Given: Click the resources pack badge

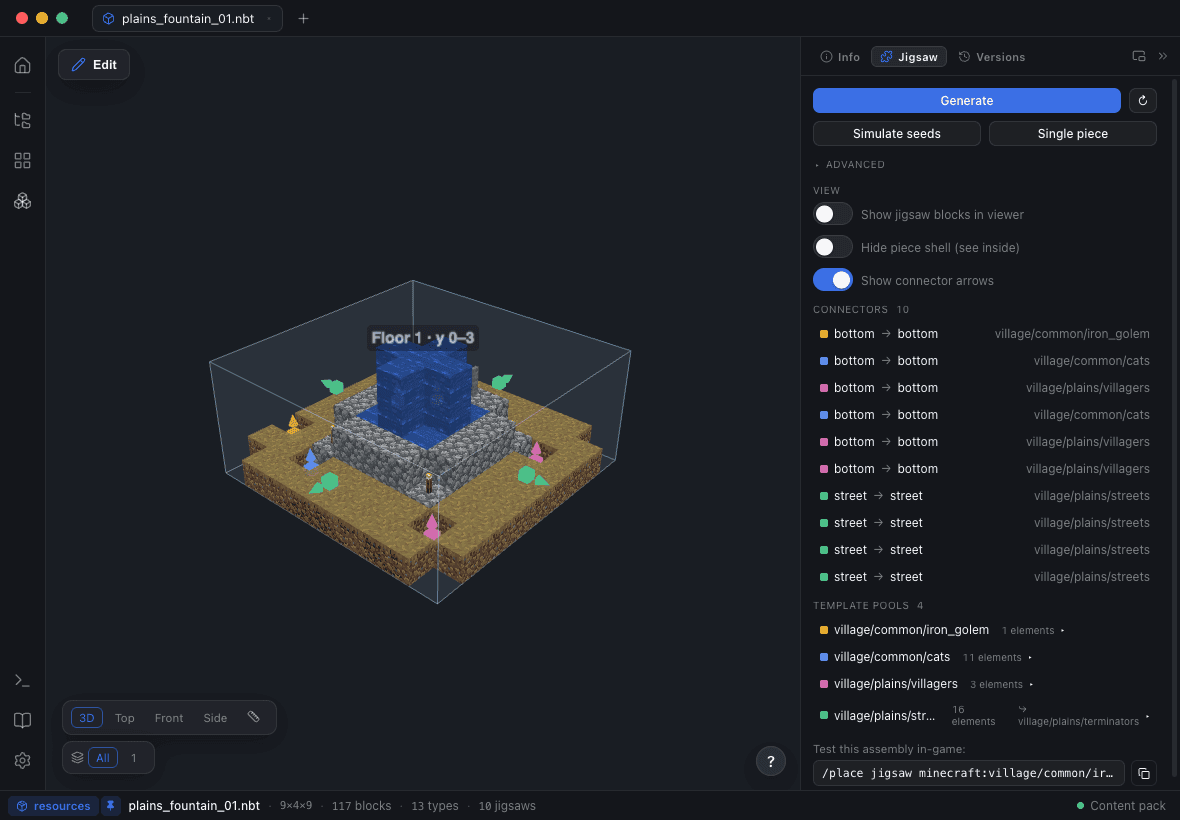Looking at the screenshot, I should pos(53,806).
